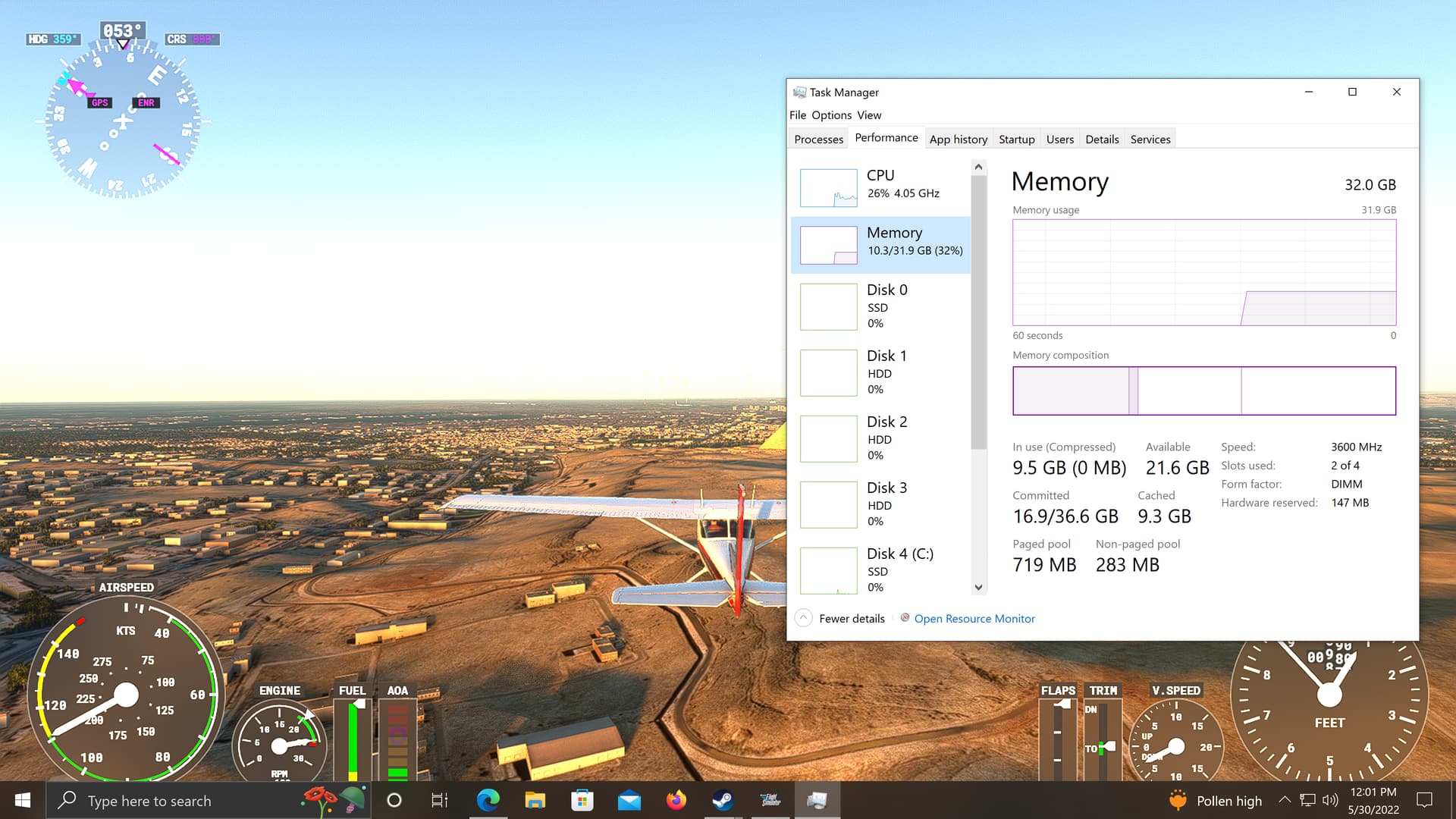Click the sidebar scrollbar thumb
Image resolution: width=1456 pixels, height=819 pixels.
tap(978, 312)
